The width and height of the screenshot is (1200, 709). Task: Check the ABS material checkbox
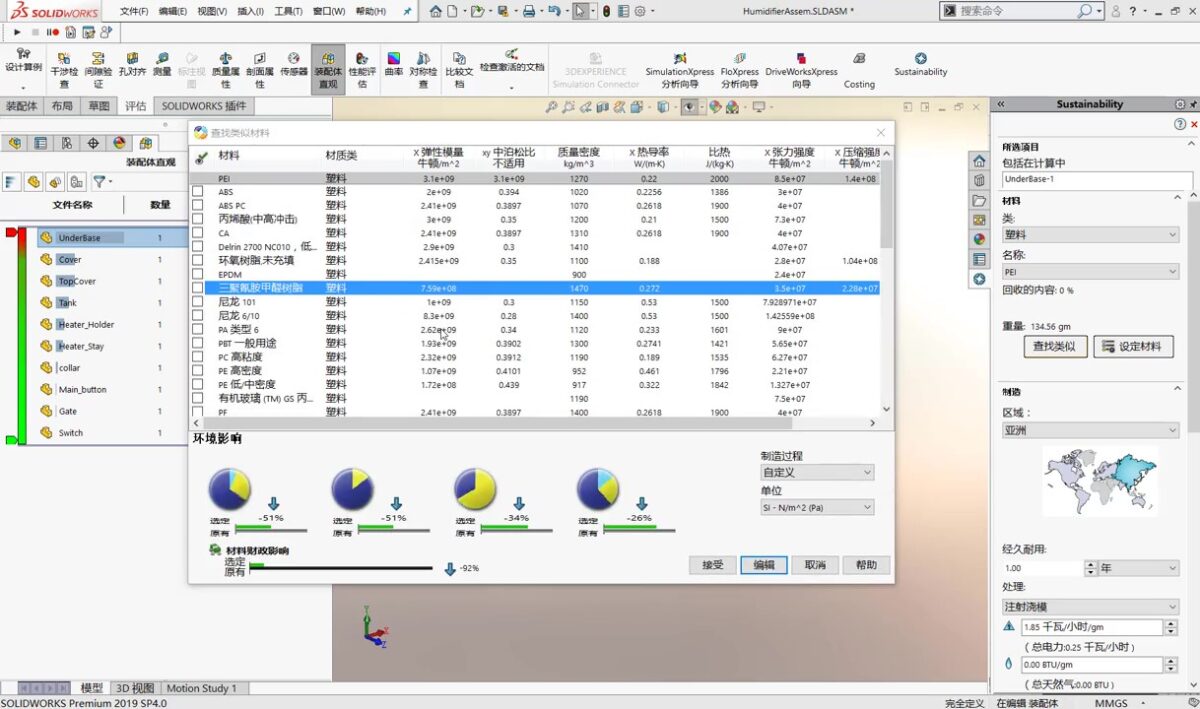click(198, 192)
